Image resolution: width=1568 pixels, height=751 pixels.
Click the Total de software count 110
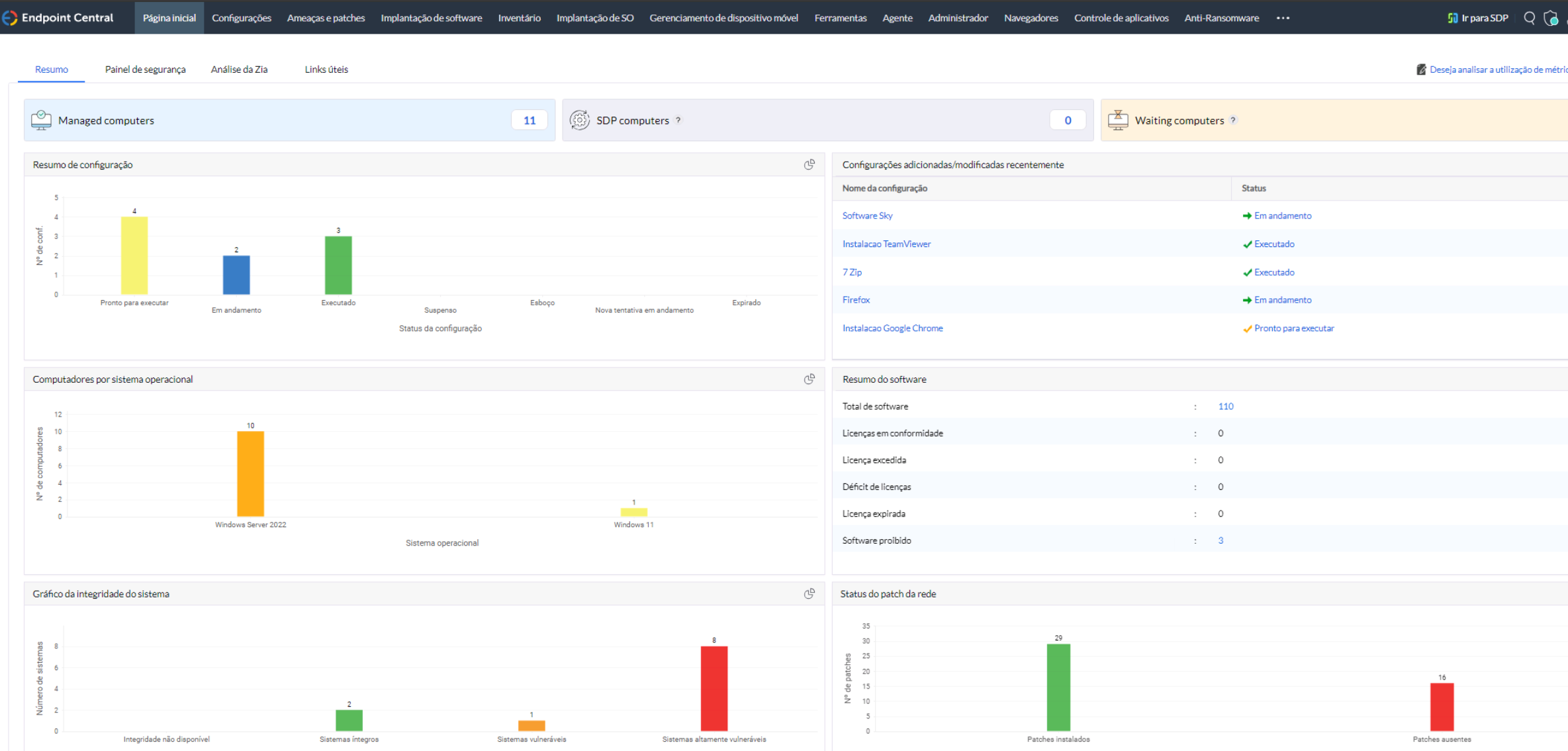(x=1225, y=407)
